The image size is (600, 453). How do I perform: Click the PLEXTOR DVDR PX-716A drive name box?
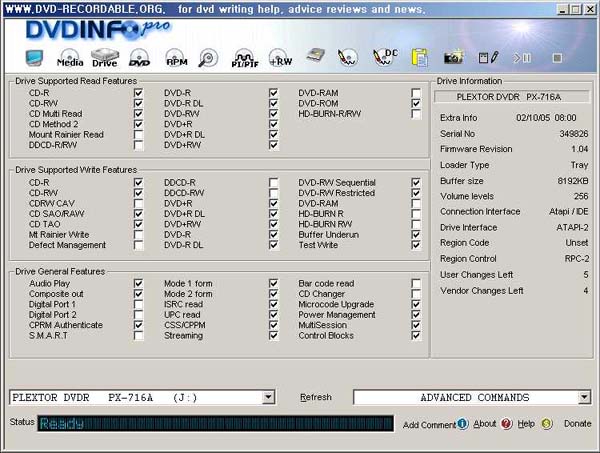pyautogui.click(x=511, y=97)
